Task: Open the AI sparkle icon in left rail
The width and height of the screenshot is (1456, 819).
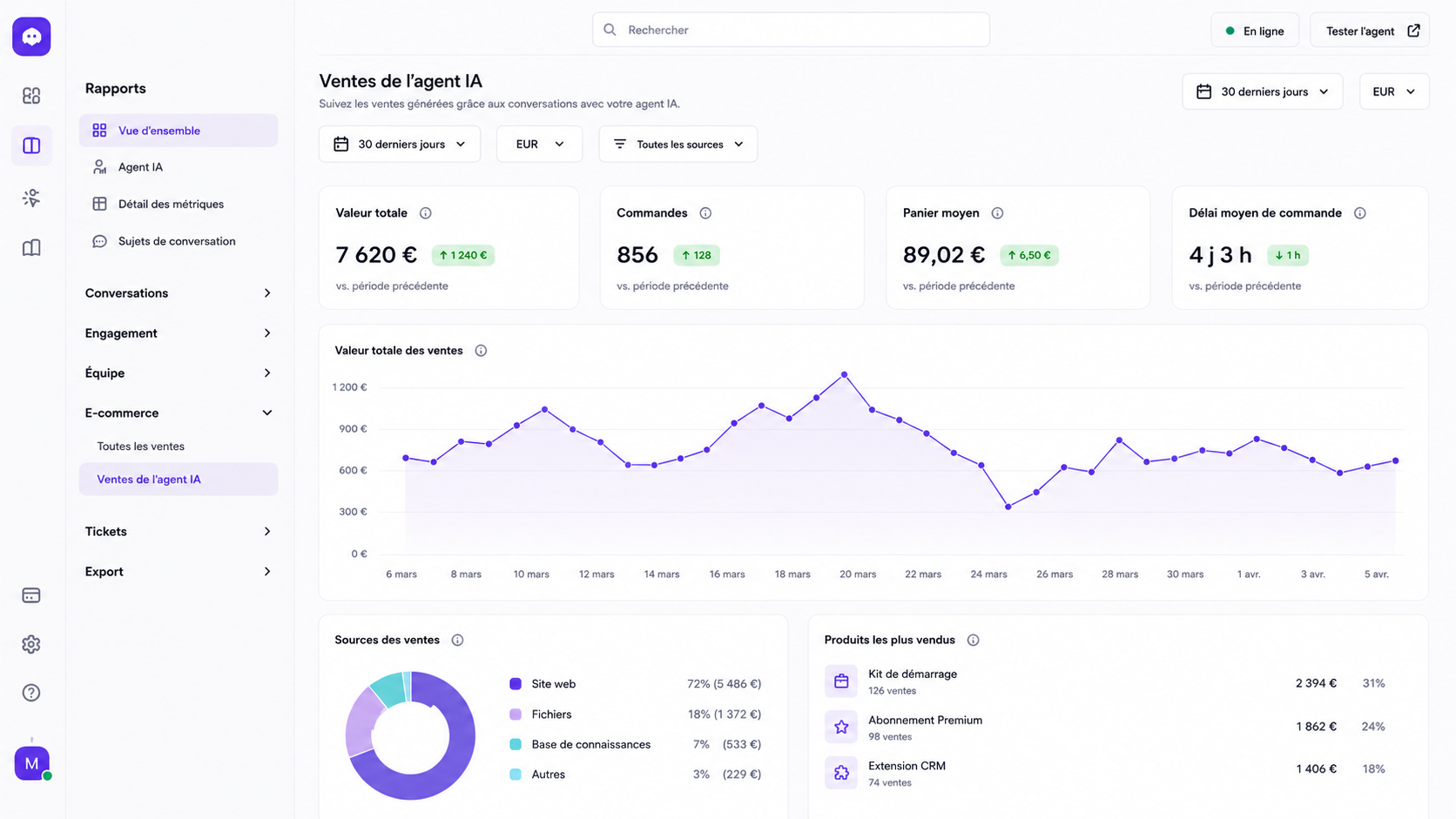Action: (x=31, y=198)
